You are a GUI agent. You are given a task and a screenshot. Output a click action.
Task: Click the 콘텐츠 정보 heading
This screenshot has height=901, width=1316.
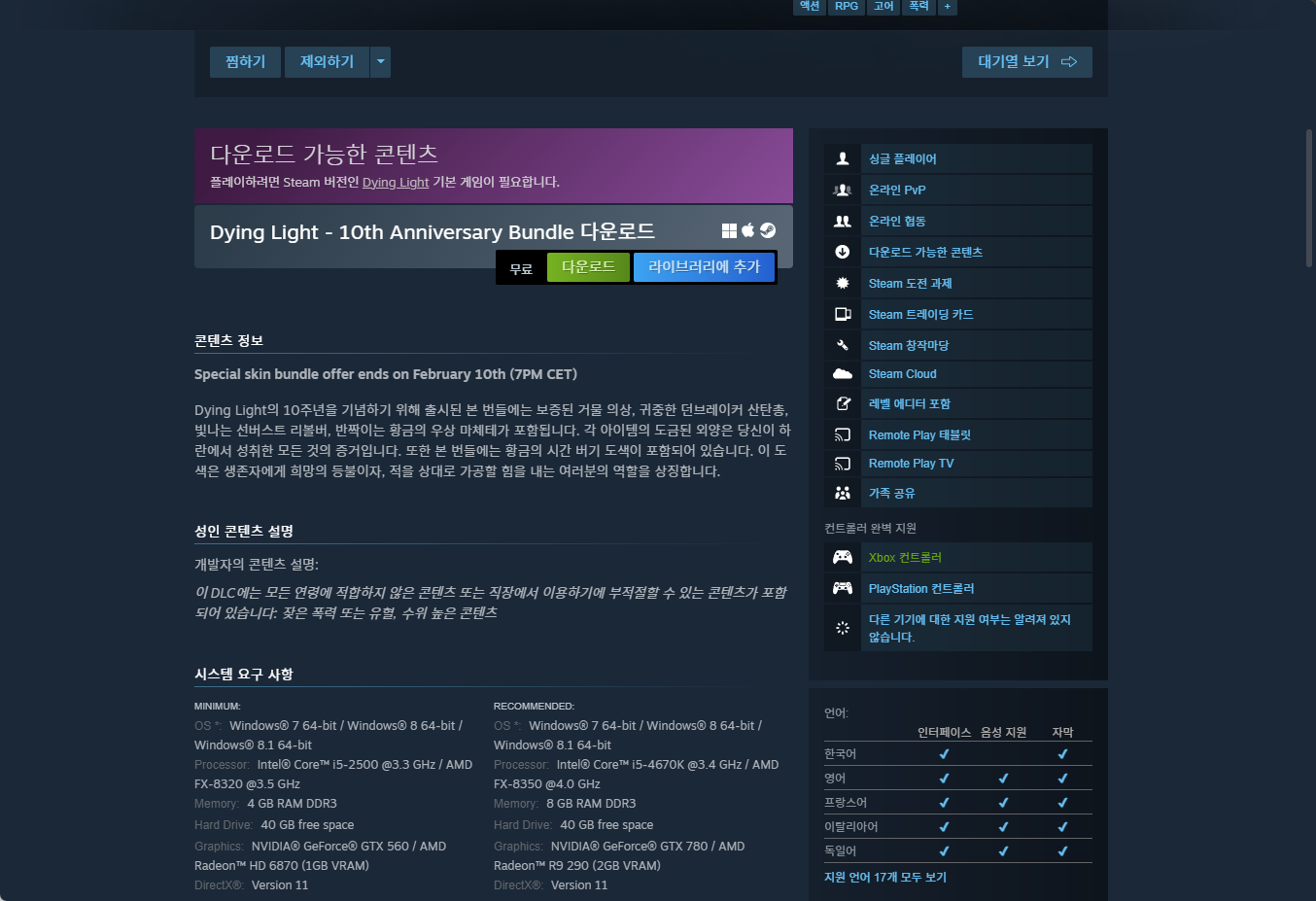point(229,340)
